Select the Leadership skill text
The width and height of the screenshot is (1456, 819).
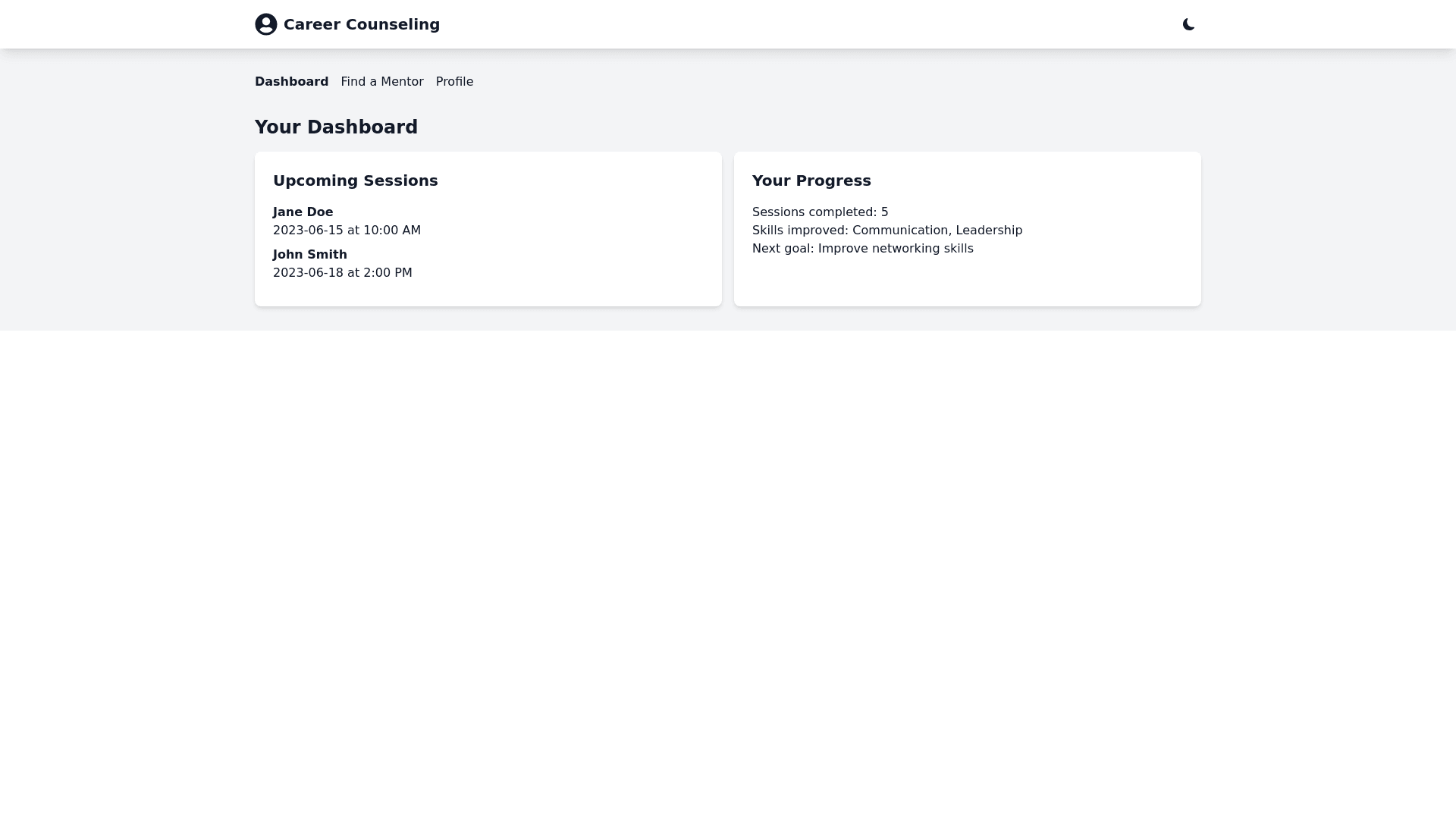[x=989, y=230]
